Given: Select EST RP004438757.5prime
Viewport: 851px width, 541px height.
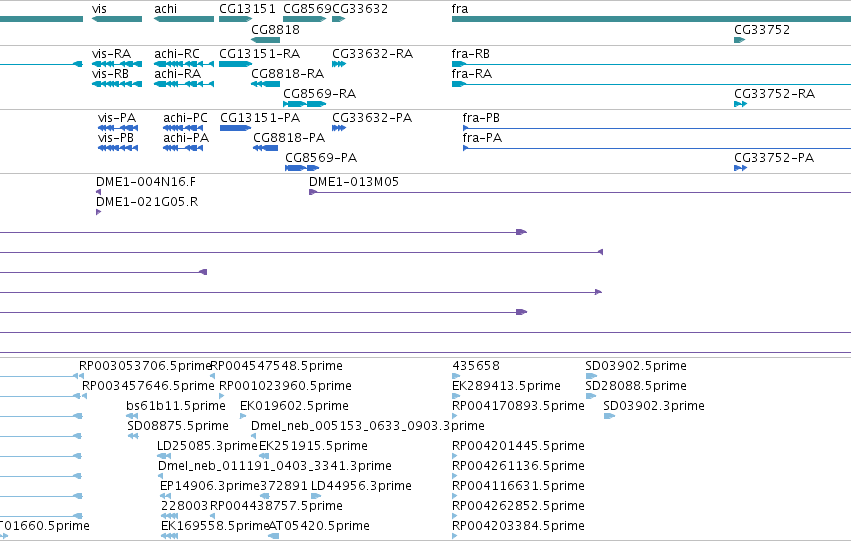Looking at the screenshot, I should click(212, 517).
